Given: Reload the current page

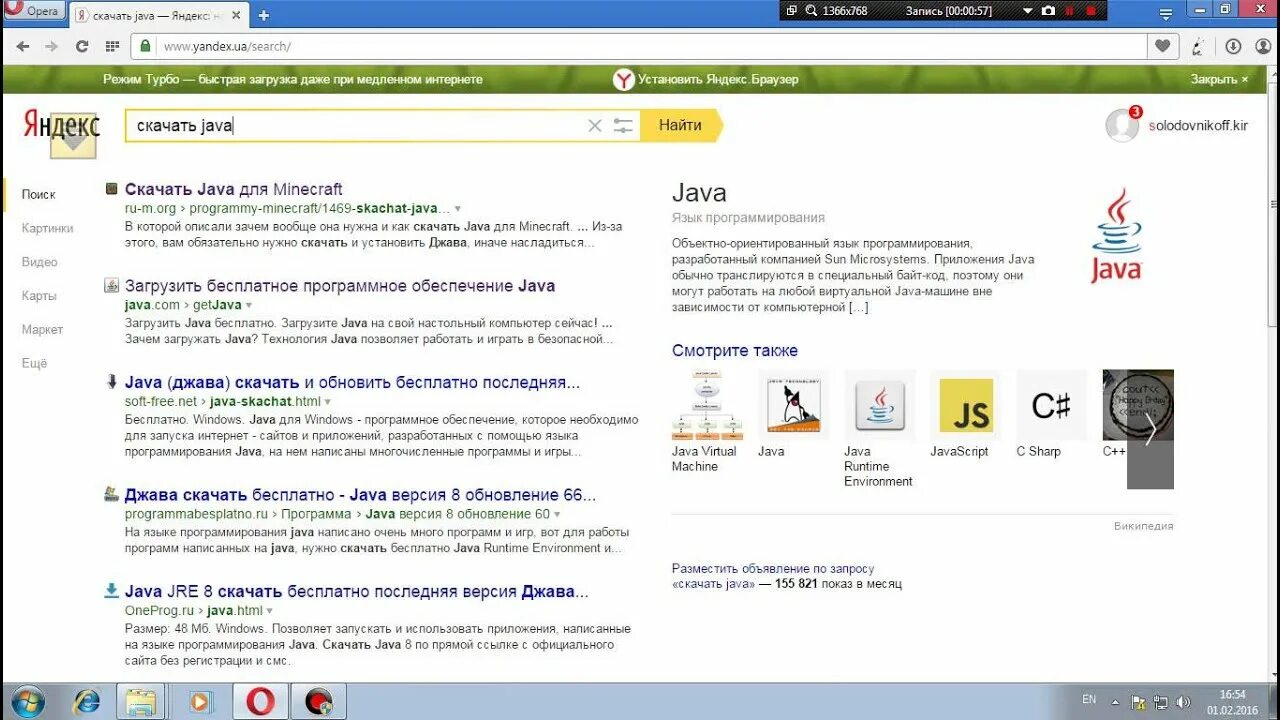Looking at the screenshot, I should click(82, 46).
